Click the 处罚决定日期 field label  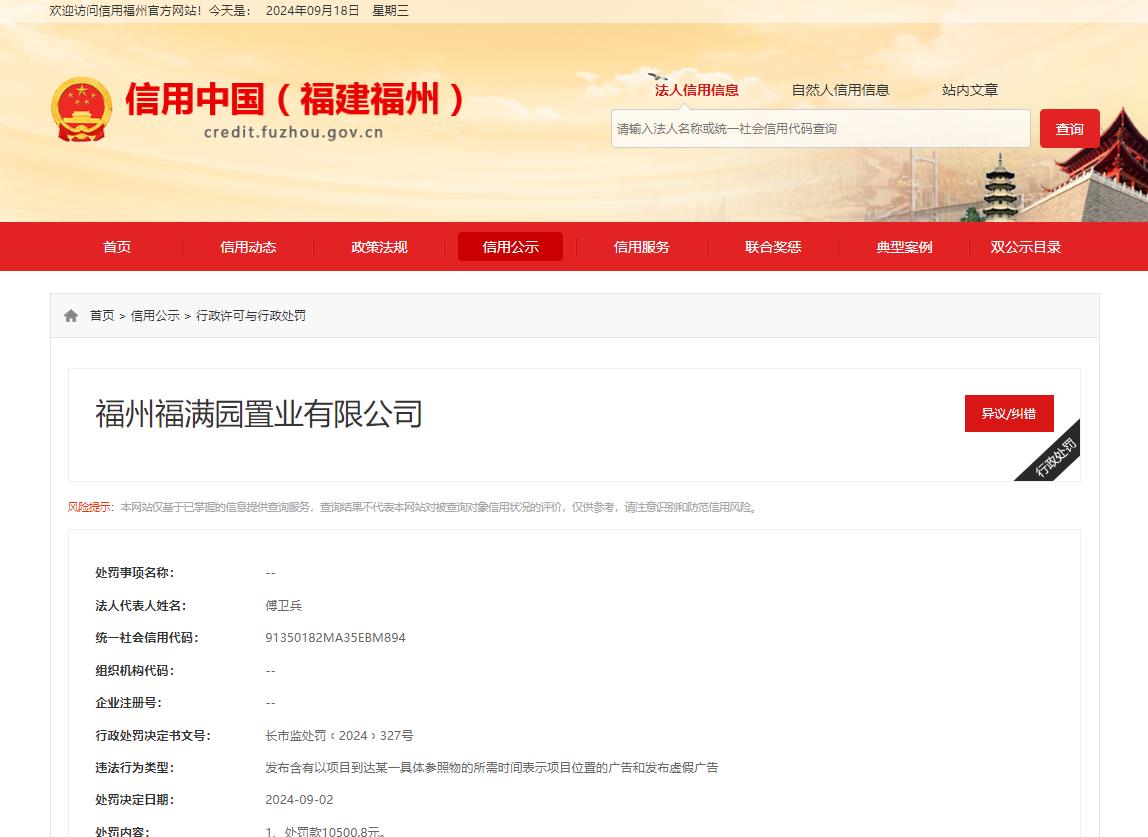click(x=135, y=800)
